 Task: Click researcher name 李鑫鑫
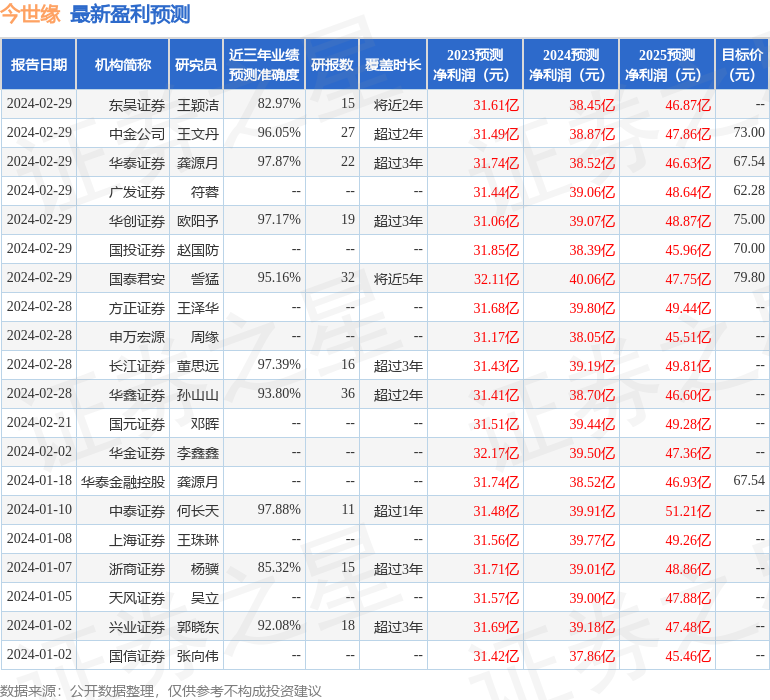tap(197, 453)
